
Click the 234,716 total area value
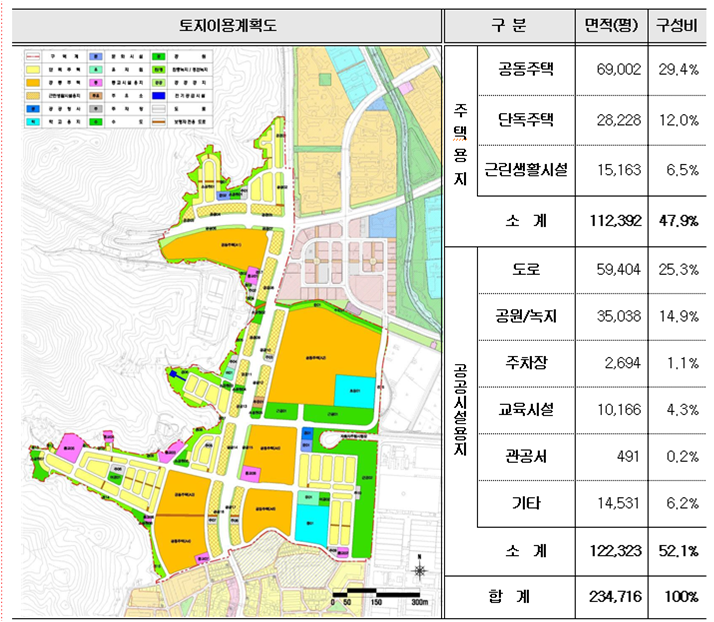(615, 597)
